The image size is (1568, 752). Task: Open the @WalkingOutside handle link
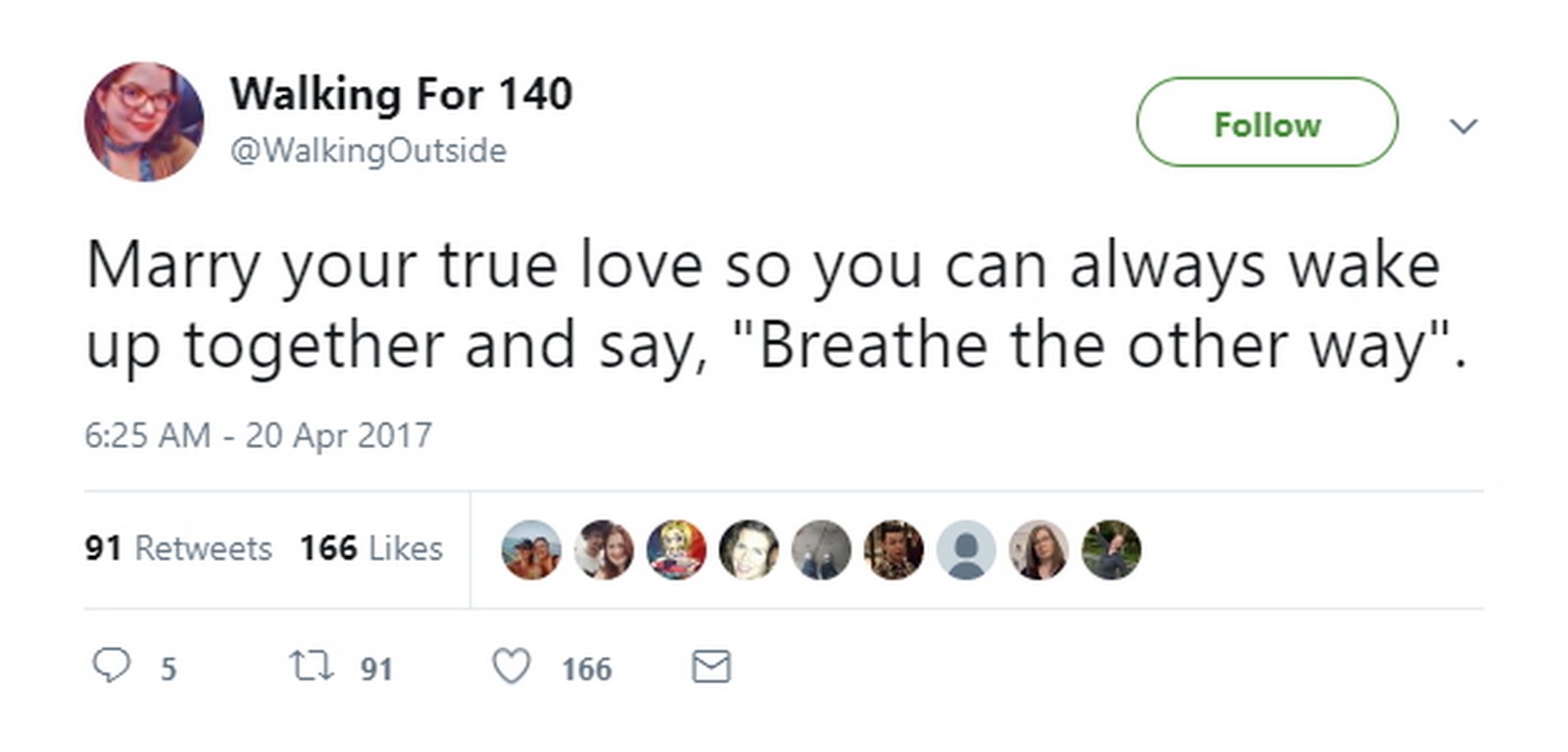(367, 151)
